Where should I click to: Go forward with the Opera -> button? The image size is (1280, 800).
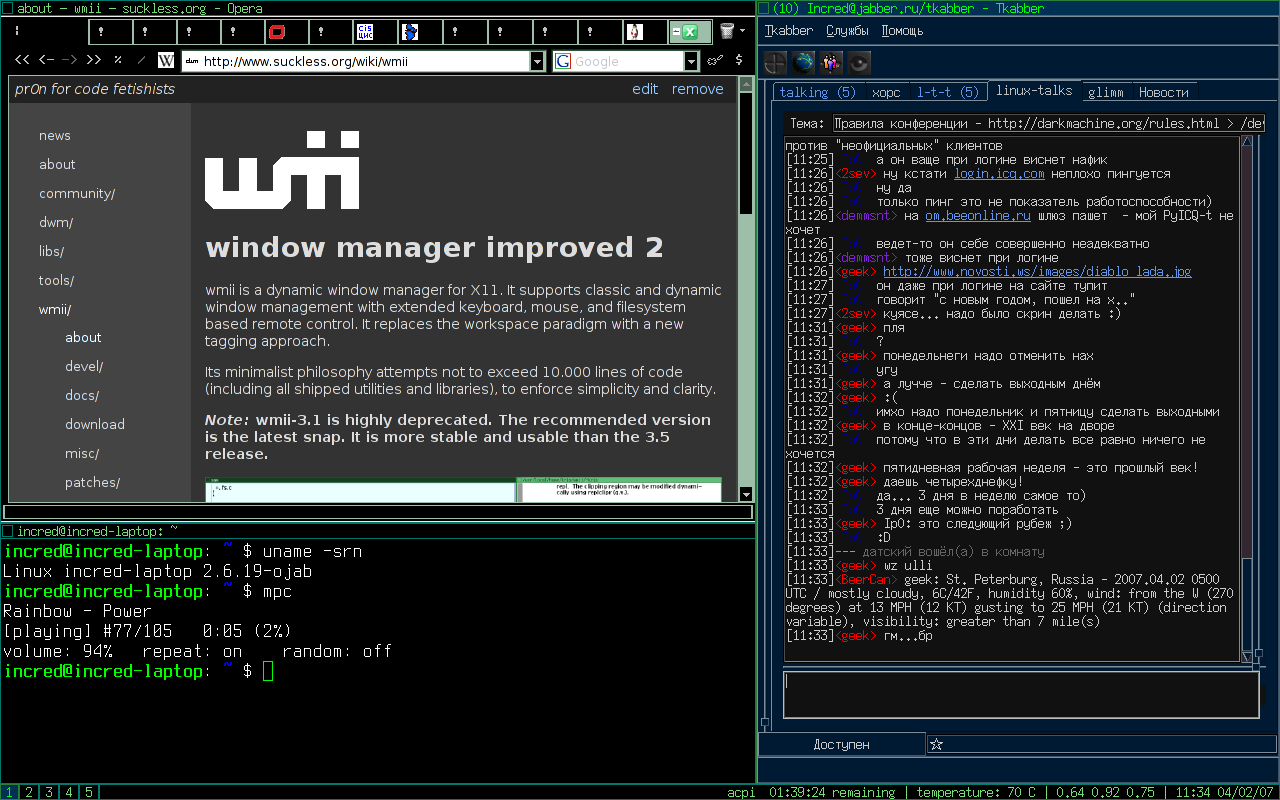[x=70, y=61]
